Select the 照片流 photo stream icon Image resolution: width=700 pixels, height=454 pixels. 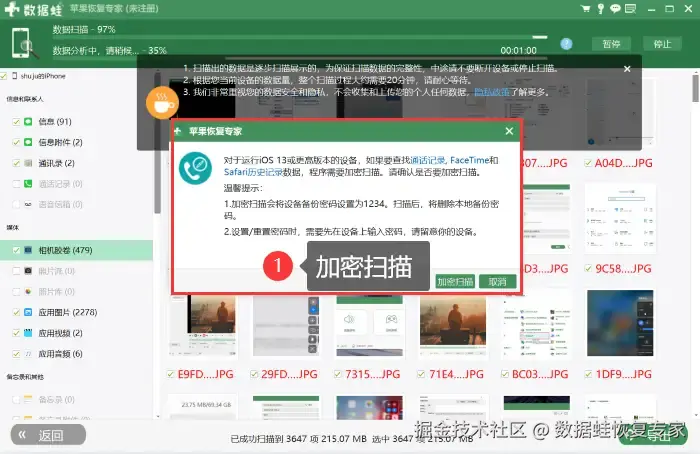pos(28,271)
